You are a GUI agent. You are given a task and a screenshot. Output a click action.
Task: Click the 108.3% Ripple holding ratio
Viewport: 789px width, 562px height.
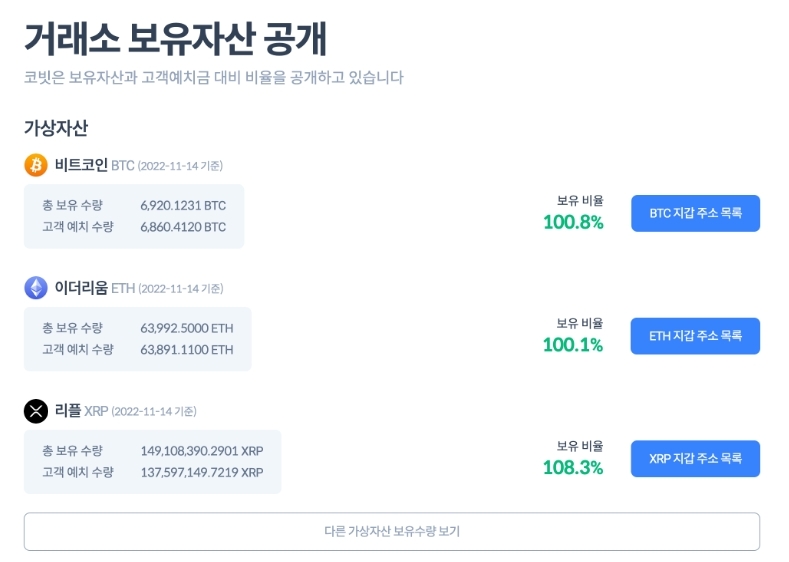pyautogui.click(x=573, y=468)
